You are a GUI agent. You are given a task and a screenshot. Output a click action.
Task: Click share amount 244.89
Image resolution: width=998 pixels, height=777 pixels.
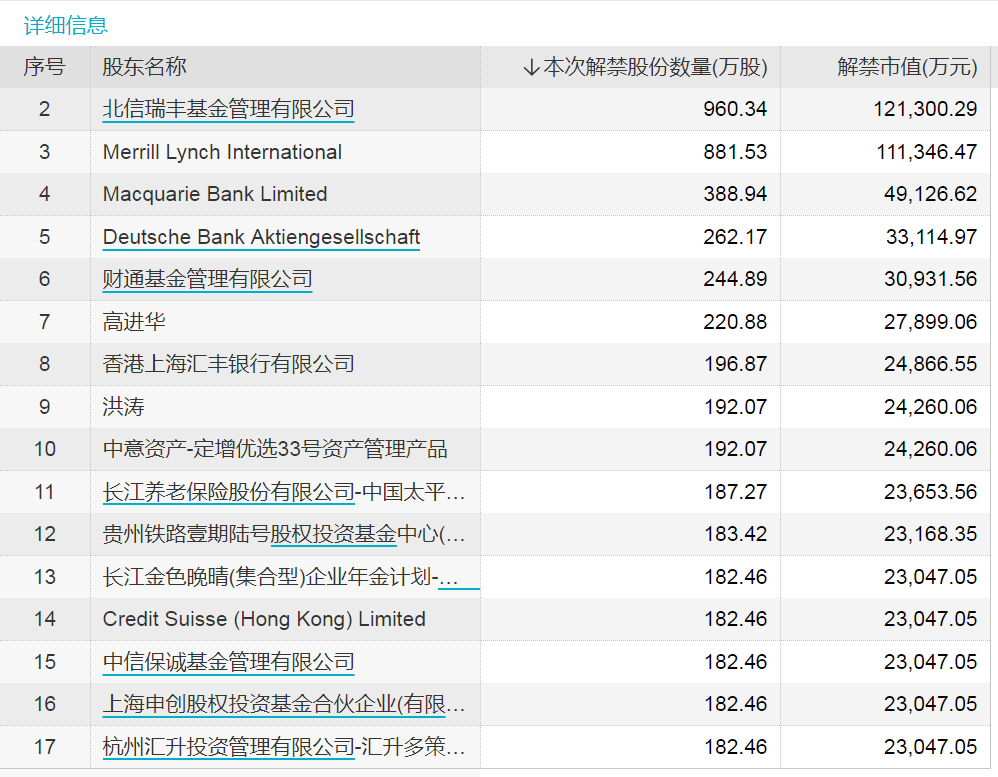click(735, 279)
